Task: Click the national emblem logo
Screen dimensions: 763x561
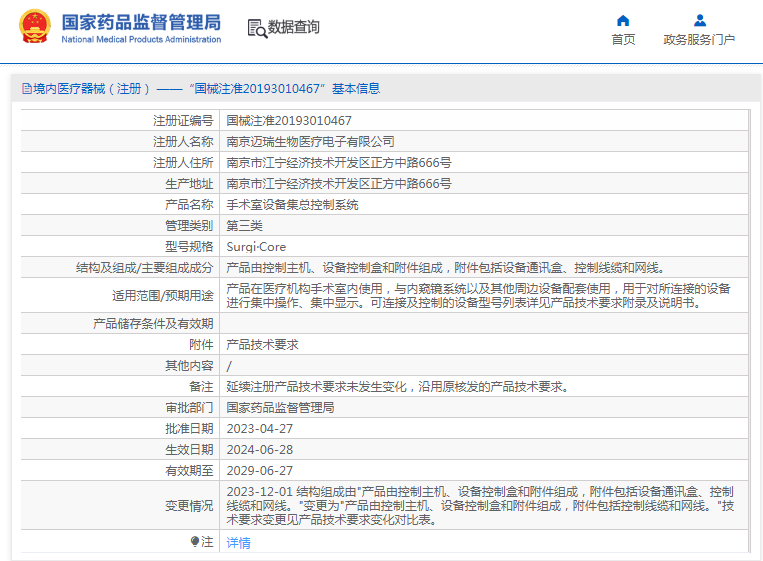Action: pos(35,27)
